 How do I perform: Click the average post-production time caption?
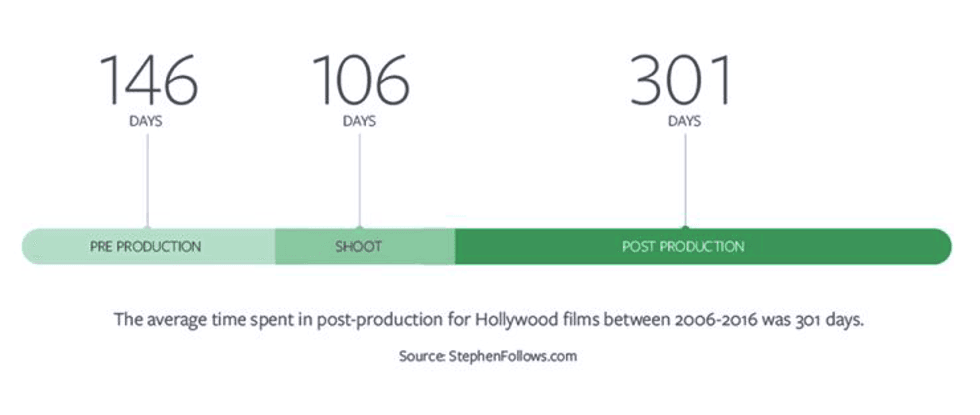tap(489, 319)
